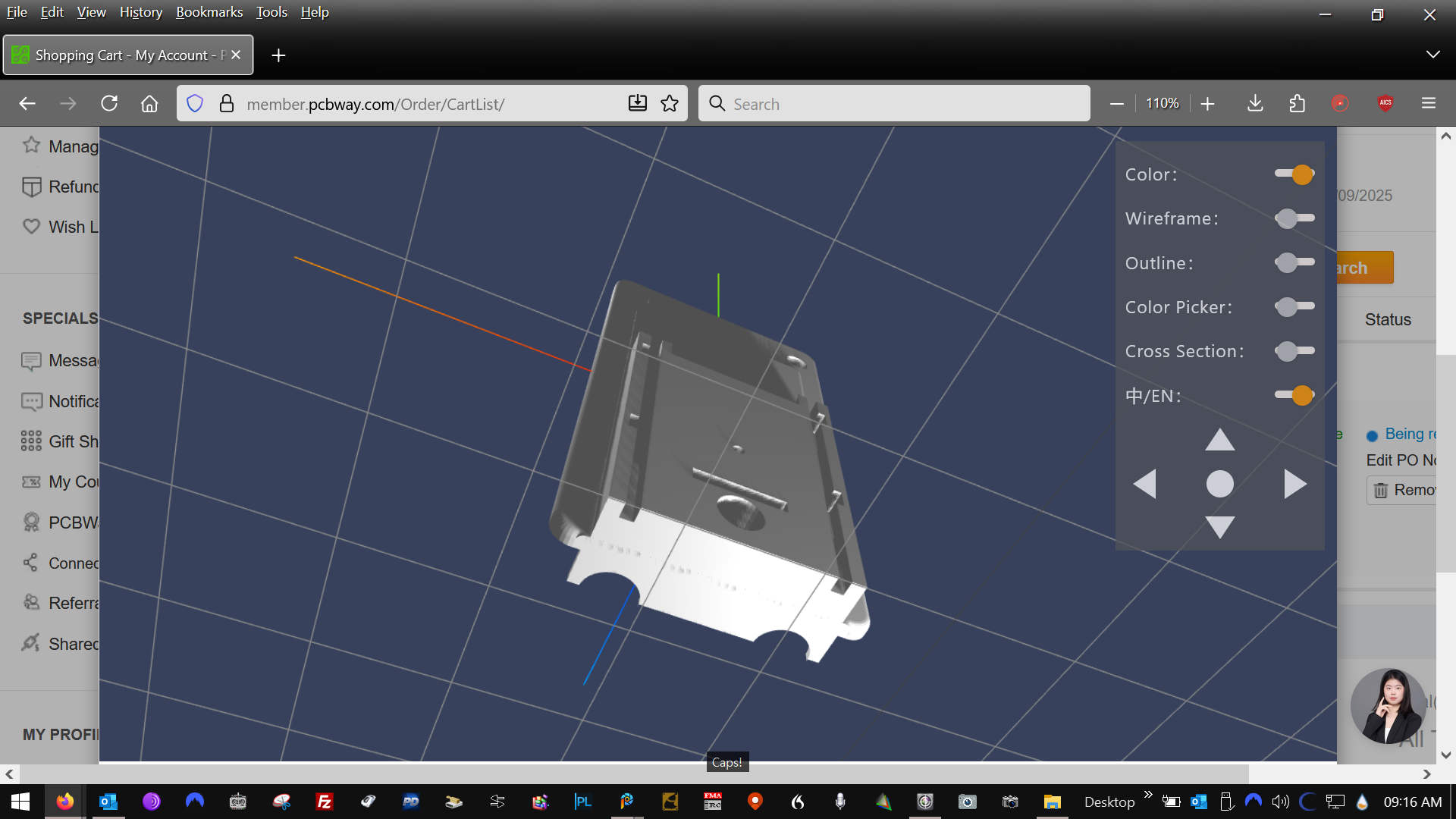This screenshot has width=1456, height=819.
Task: Bookmark page with the star icon
Action: pyautogui.click(x=669, y=104)
